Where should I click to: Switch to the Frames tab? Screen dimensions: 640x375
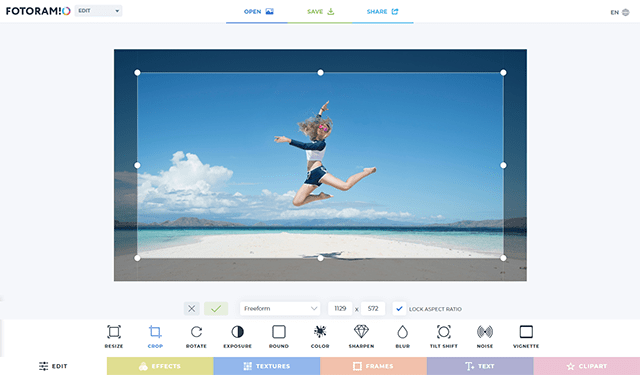coord(373,366)
